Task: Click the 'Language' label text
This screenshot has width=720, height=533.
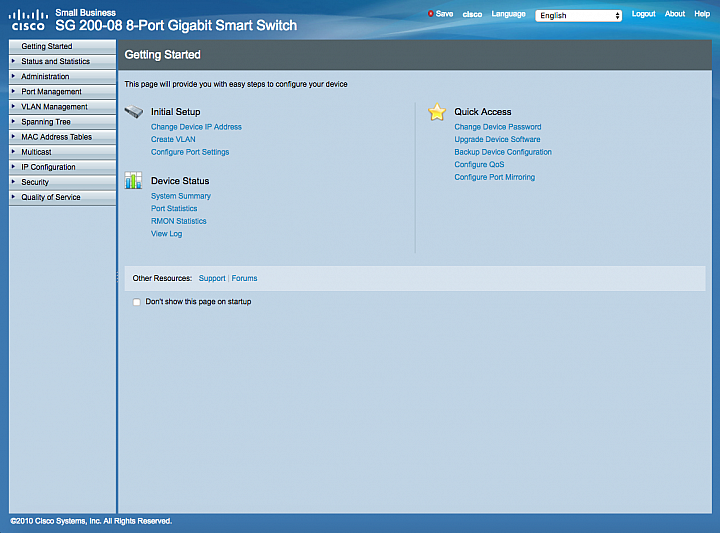Action: point(508,14)
